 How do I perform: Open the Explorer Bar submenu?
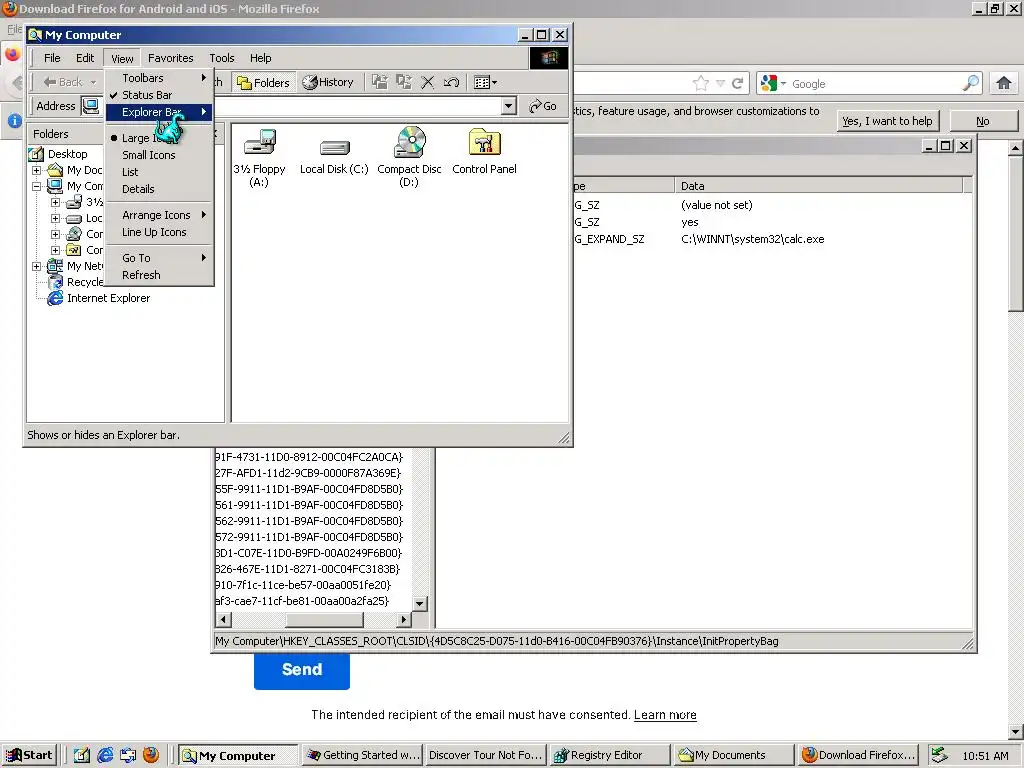pyautogui.click(x=159, y=112)
